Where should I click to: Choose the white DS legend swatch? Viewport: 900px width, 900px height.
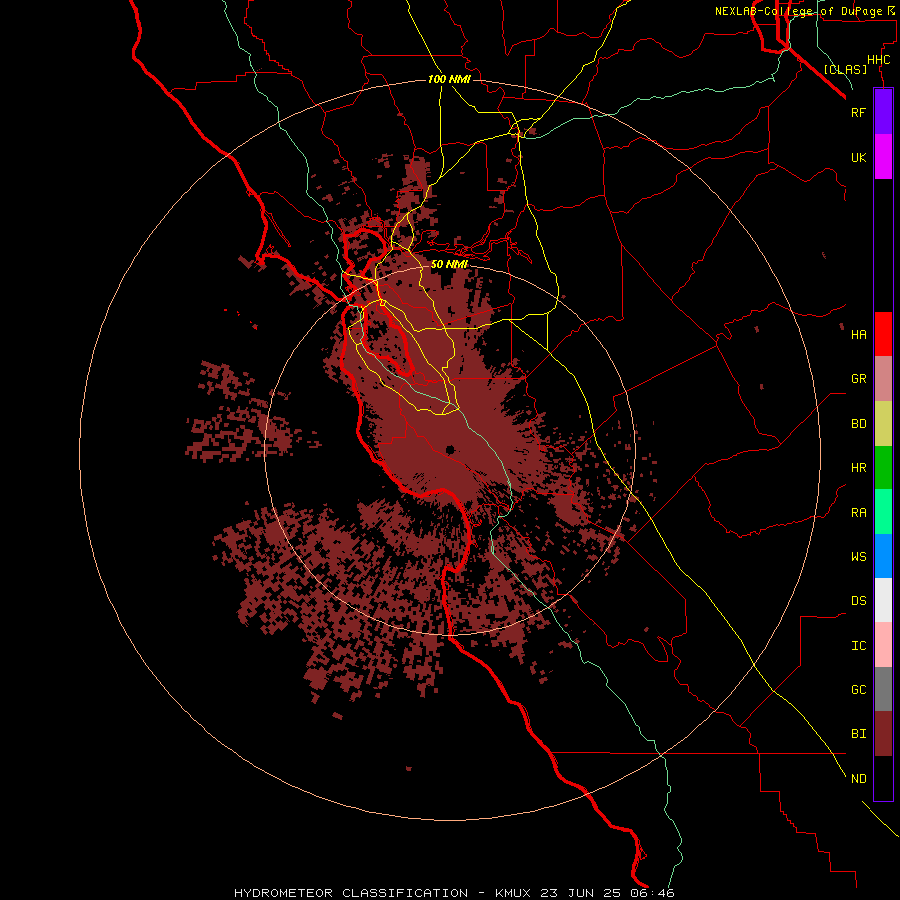point(883,600)
